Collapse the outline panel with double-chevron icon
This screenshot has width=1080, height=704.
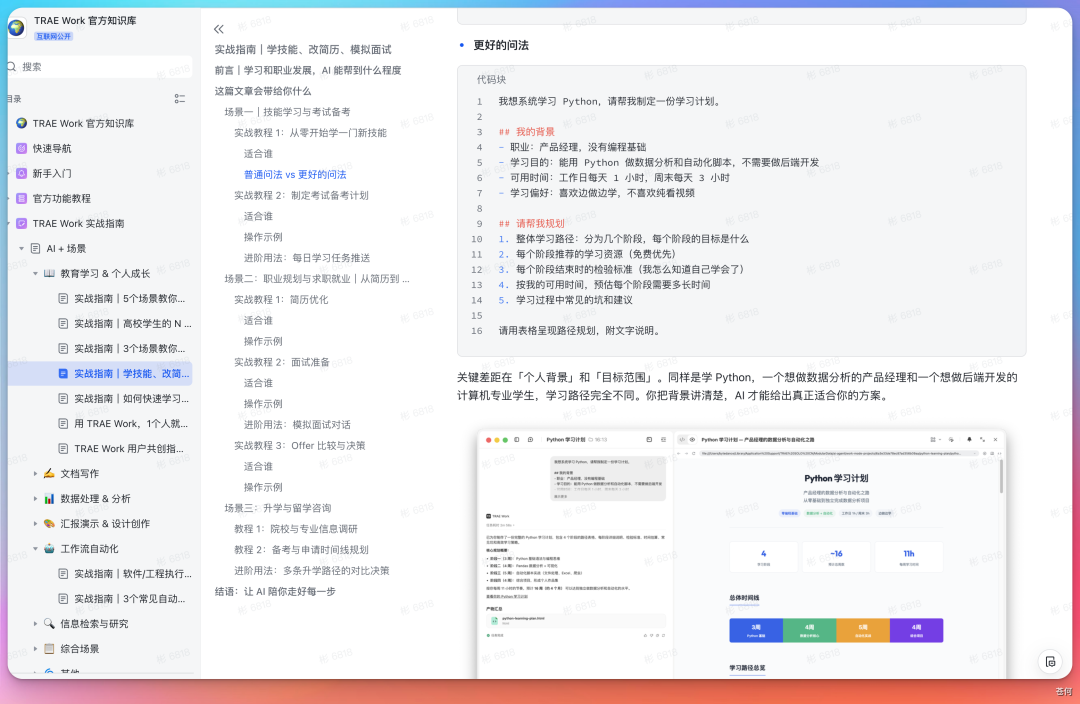219,29
